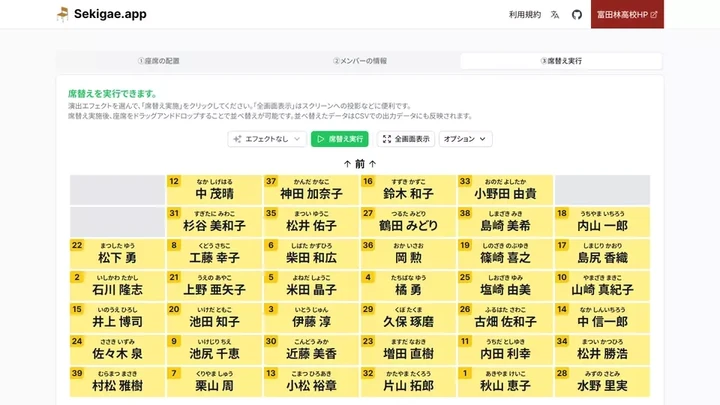Select seat 24 佐々木 泉
Image resolution: width=720 pixels, height=405 pixels.
(117, 350)
